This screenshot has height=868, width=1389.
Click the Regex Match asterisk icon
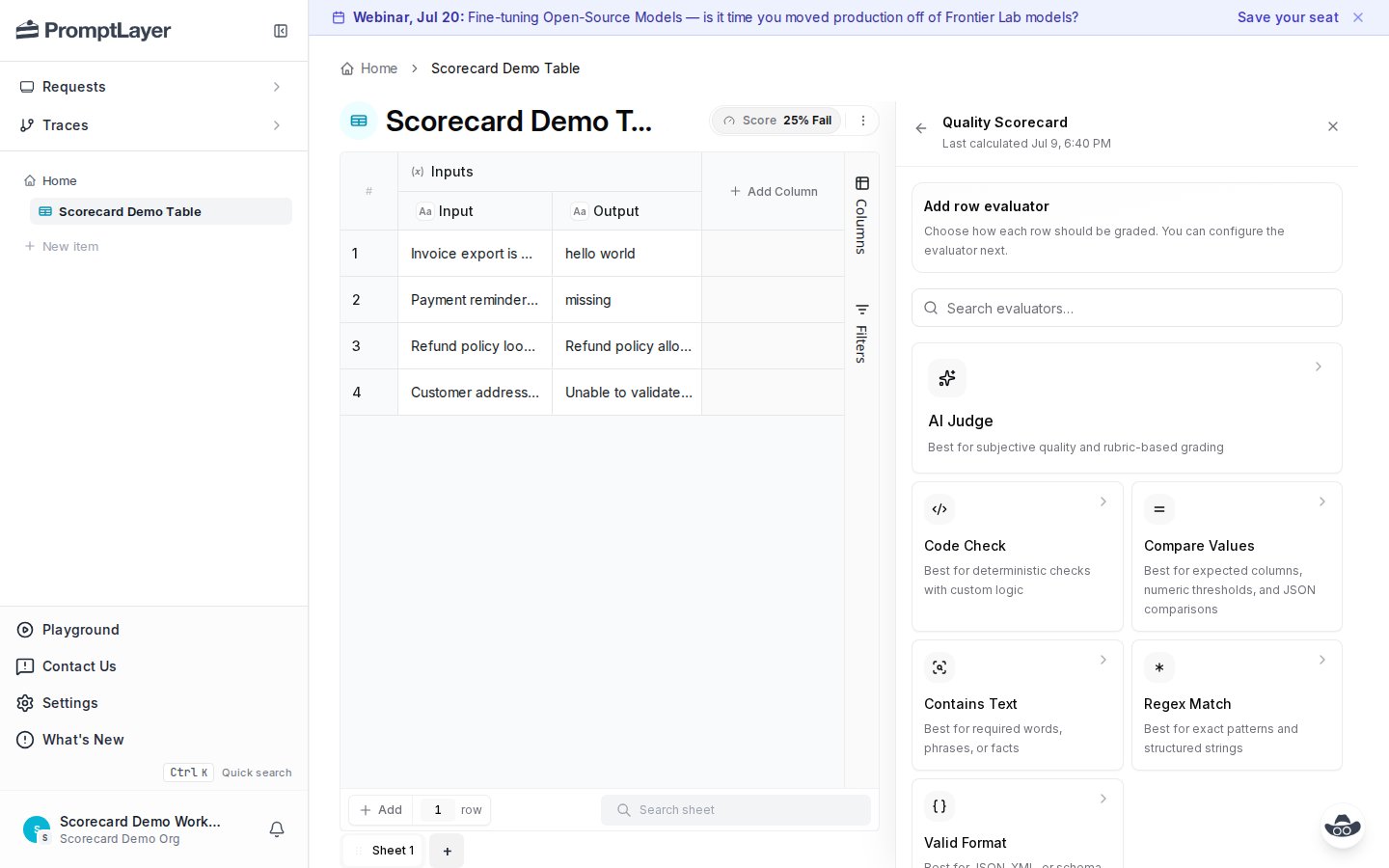(1159, 667)
